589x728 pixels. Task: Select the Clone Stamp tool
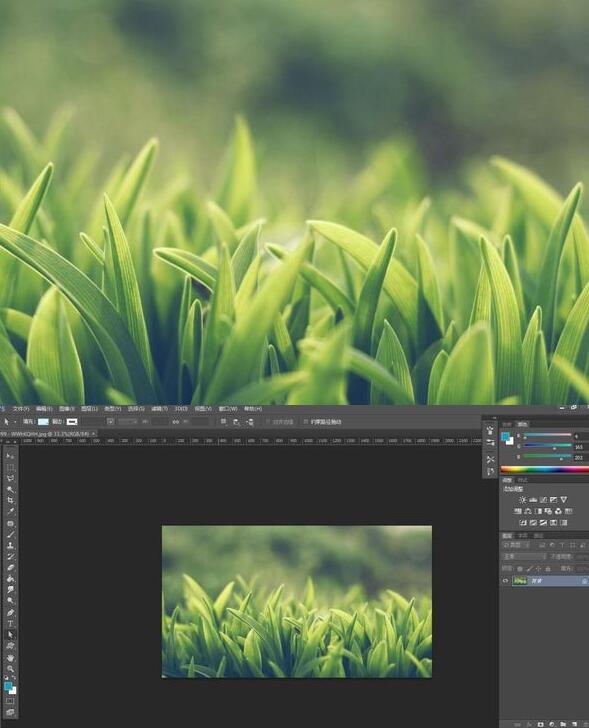[10, 545]
